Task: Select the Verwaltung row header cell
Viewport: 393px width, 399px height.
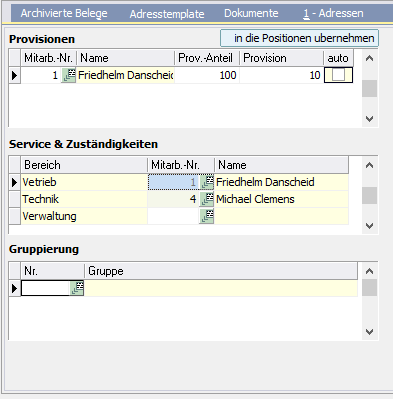Action: click(x=14, y=216)
